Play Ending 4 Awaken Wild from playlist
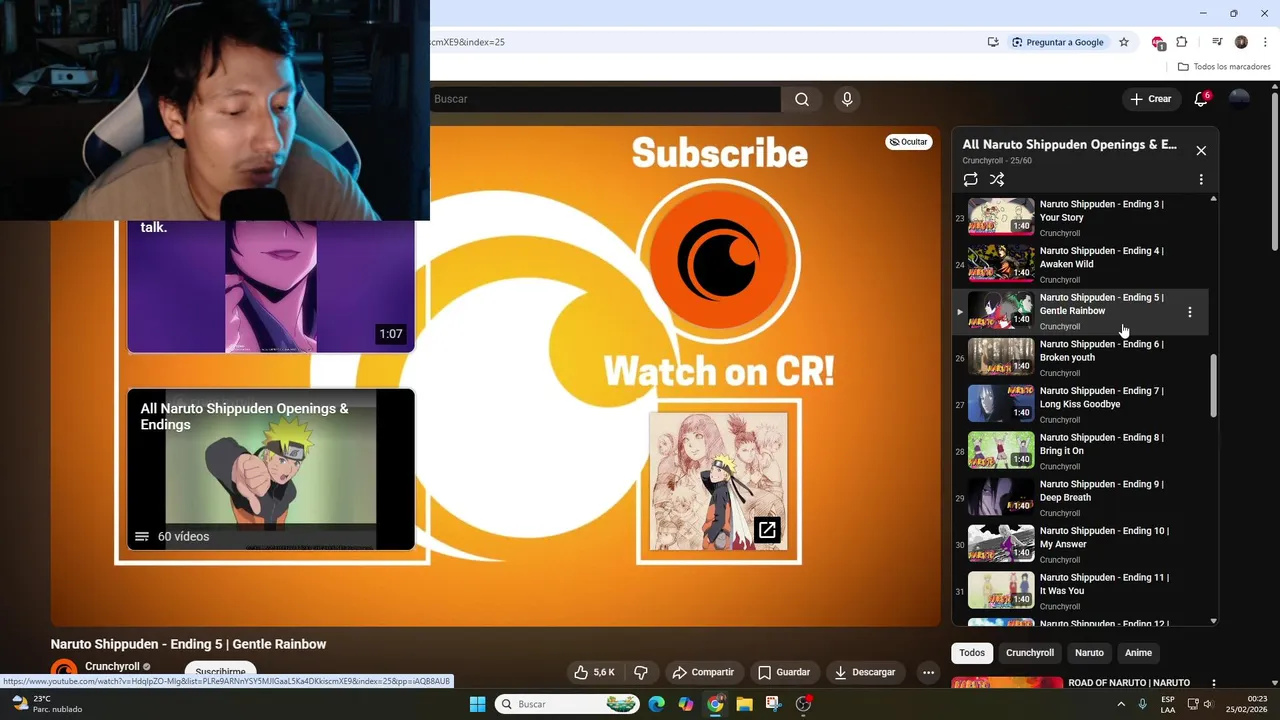 pyautogui.click(x=1080, y=265)
